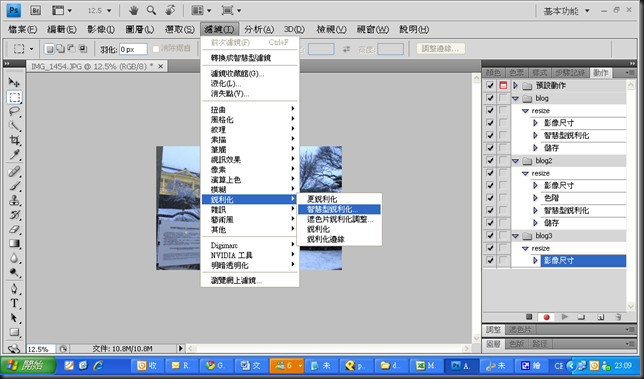This screenshot has width=644, height=379.
Task: Choose the Add to selection mode icon
Action: (60, 49)
